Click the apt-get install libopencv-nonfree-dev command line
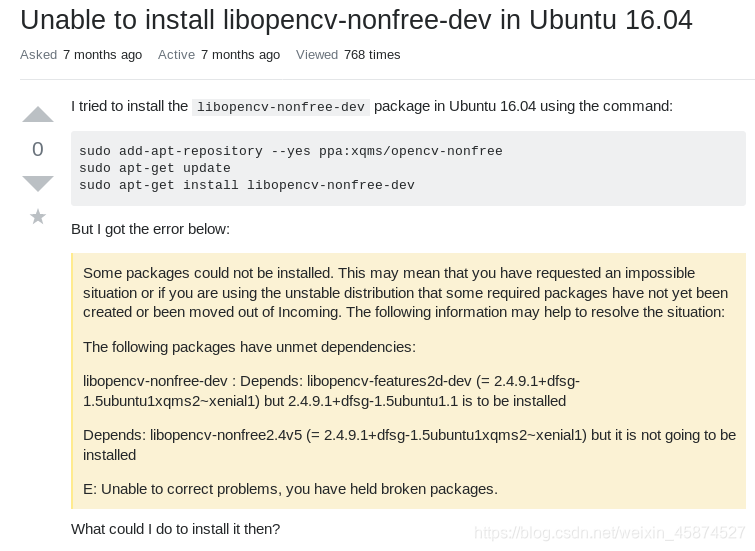The width and height of the screenshot is (755, 551). pos(246,185)
